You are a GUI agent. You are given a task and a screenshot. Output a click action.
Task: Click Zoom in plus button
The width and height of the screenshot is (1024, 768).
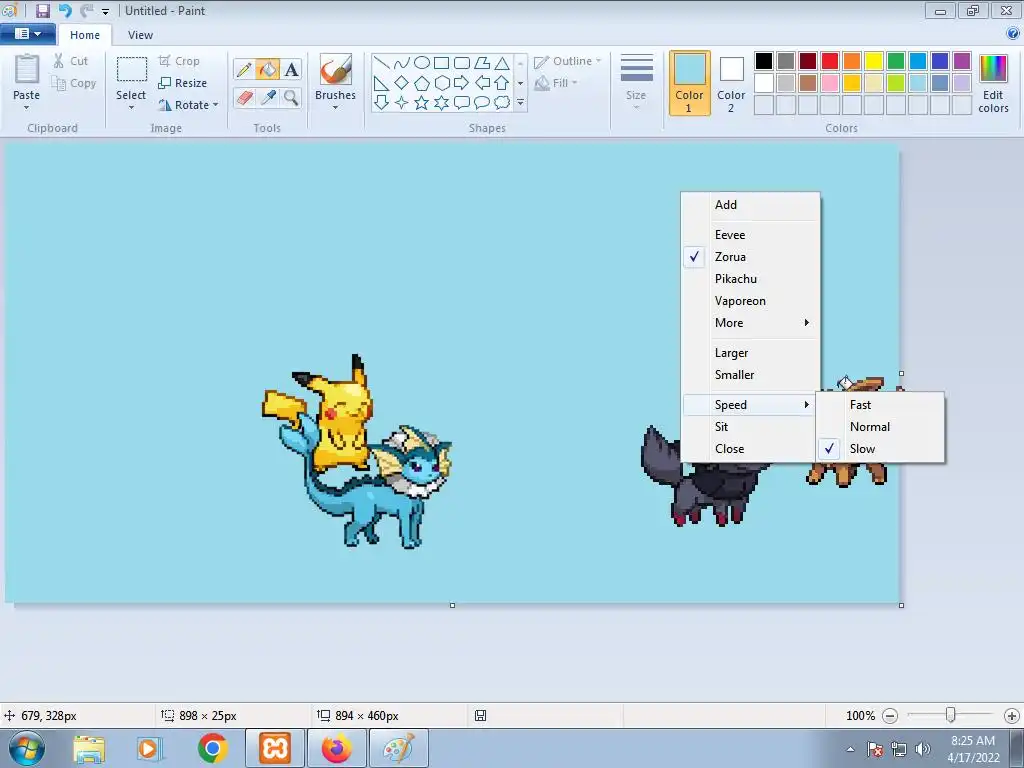(x=1012, y=716)
